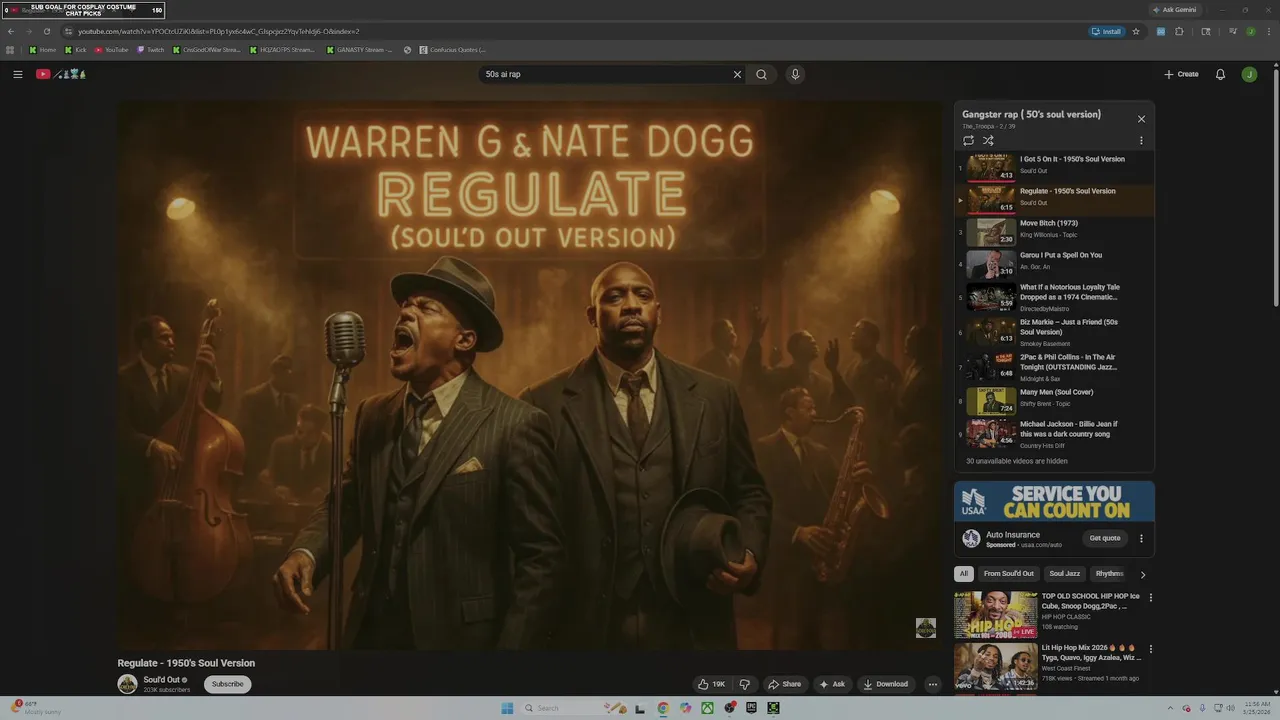Like the Regulate video

(712, 684)
